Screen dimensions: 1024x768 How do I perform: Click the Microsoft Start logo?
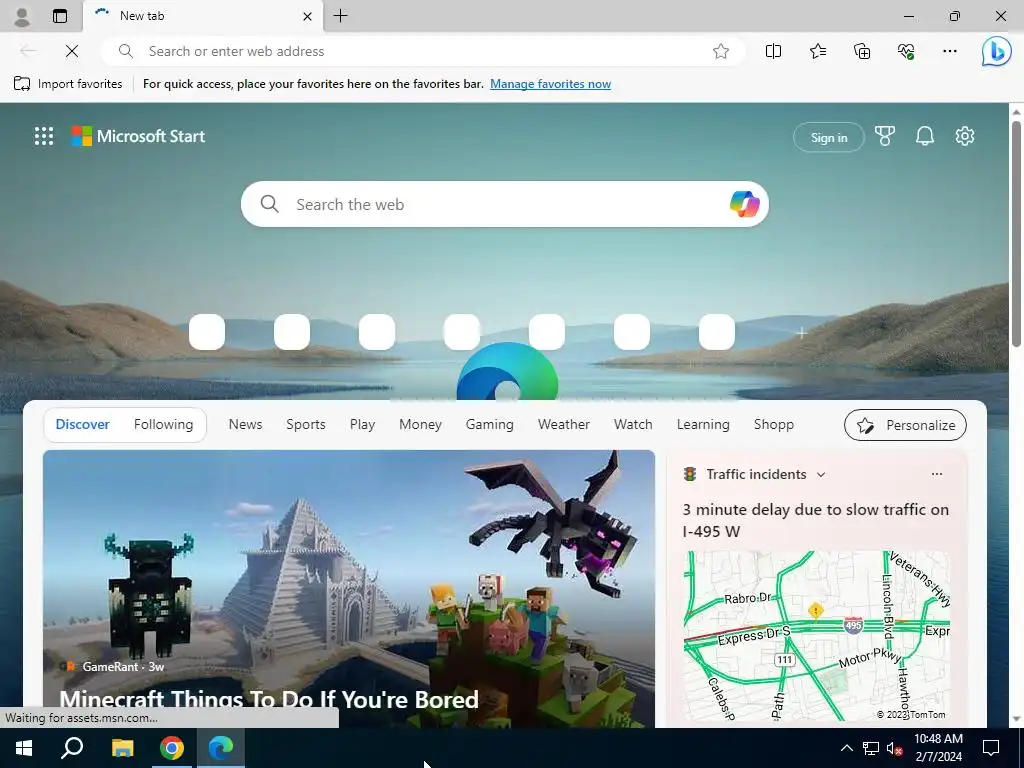pyautogui.click(x=138, y=136)
